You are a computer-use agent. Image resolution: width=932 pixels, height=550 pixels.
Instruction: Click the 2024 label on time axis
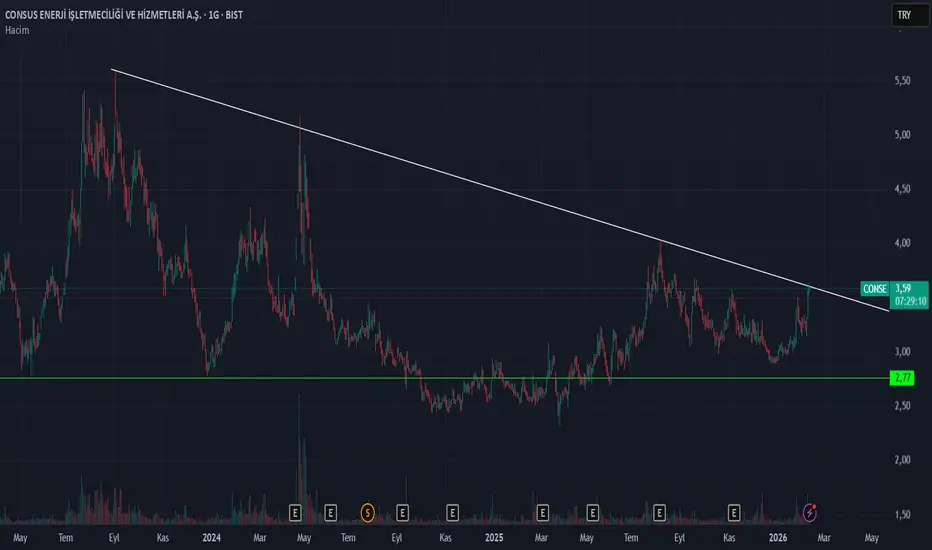211,538
